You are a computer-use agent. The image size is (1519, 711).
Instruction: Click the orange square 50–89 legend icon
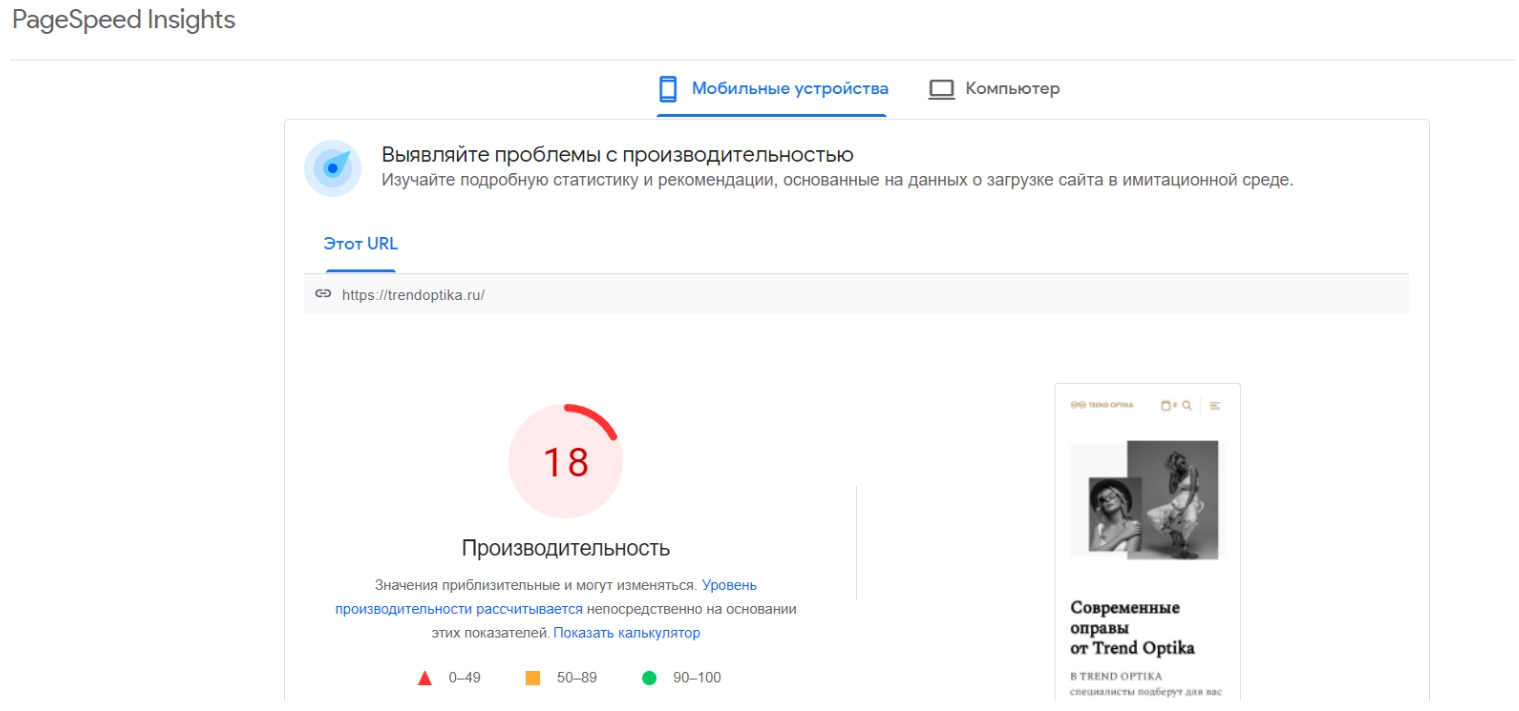pos(533,678)
